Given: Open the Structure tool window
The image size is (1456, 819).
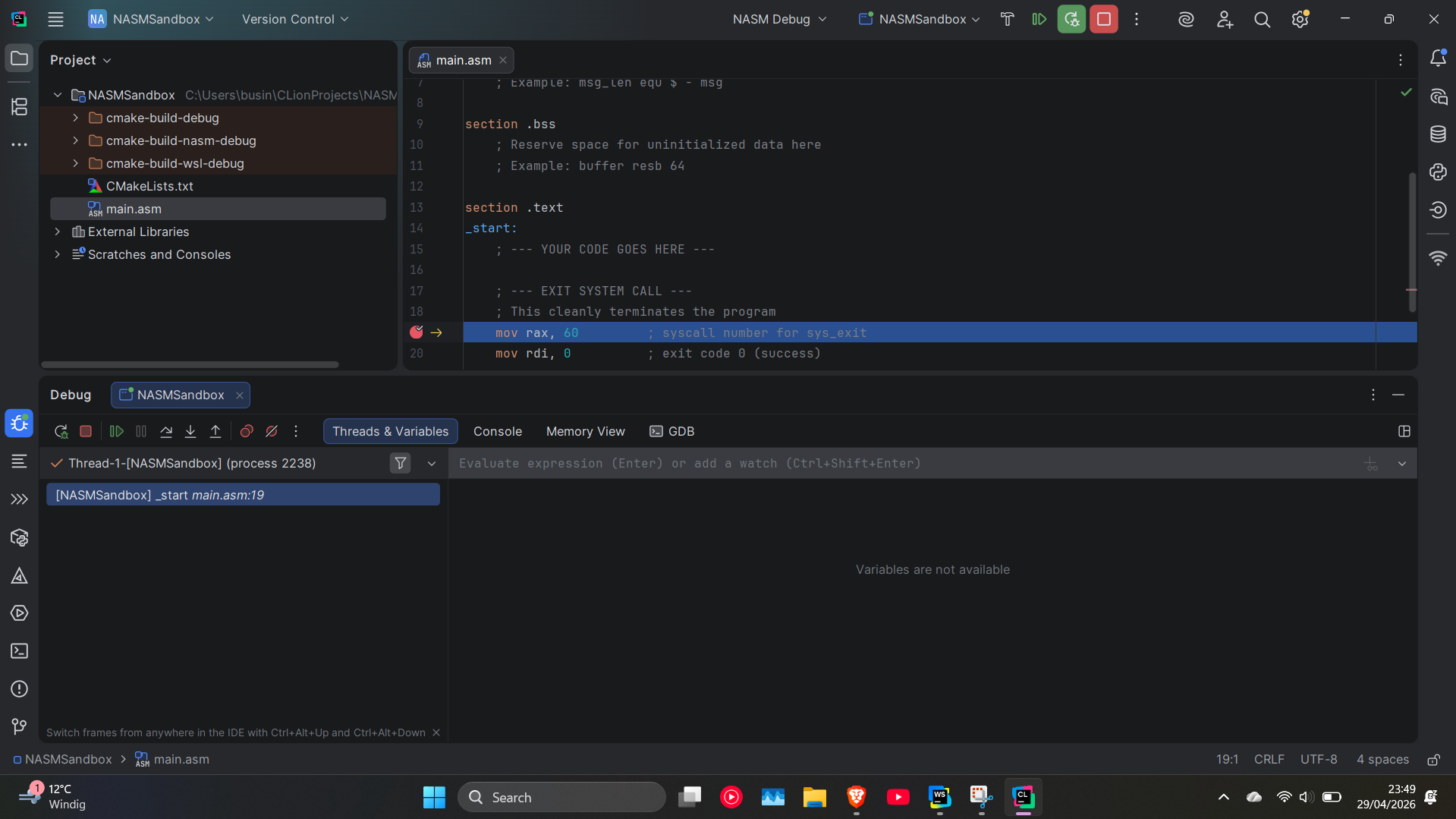Looking at the screenshot, I should click(19, 106).
